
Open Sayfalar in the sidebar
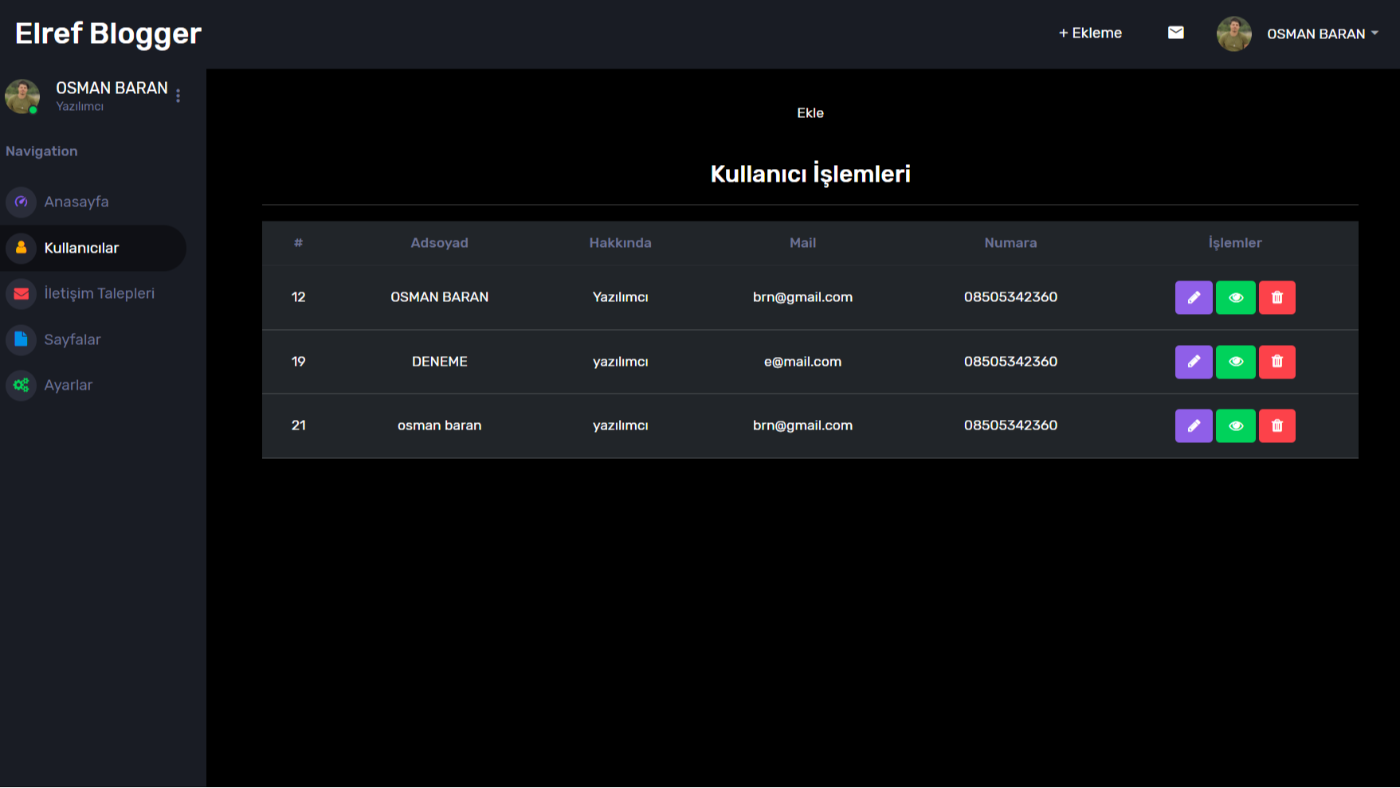[x=72, y=340]
